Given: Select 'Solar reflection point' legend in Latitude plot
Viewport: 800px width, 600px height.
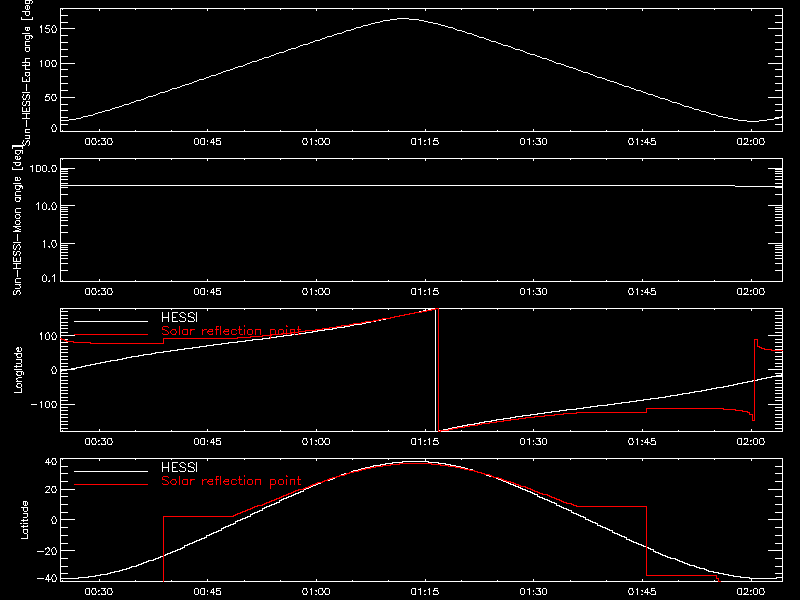Looking at the screenshot, I should pyautogui.click(x=231, y=481).
